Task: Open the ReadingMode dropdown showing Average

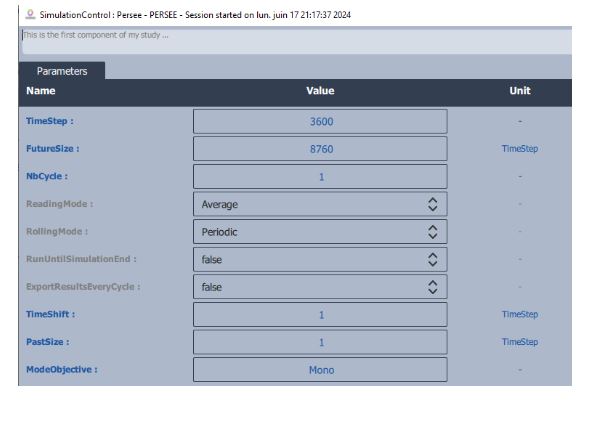Action: pyautogui.click(x=320, y=204)
